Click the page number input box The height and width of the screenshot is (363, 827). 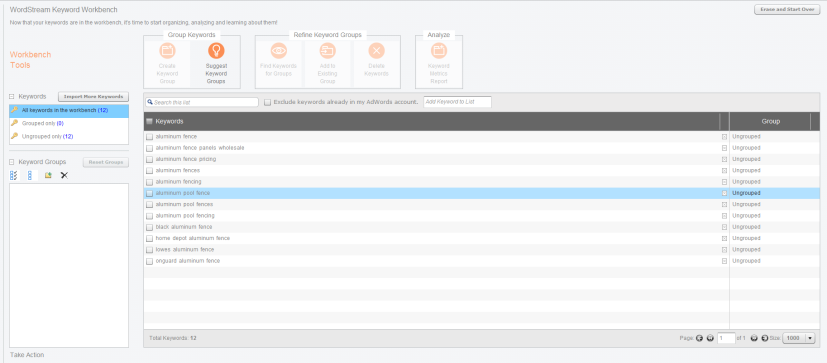tap(726, 338)
